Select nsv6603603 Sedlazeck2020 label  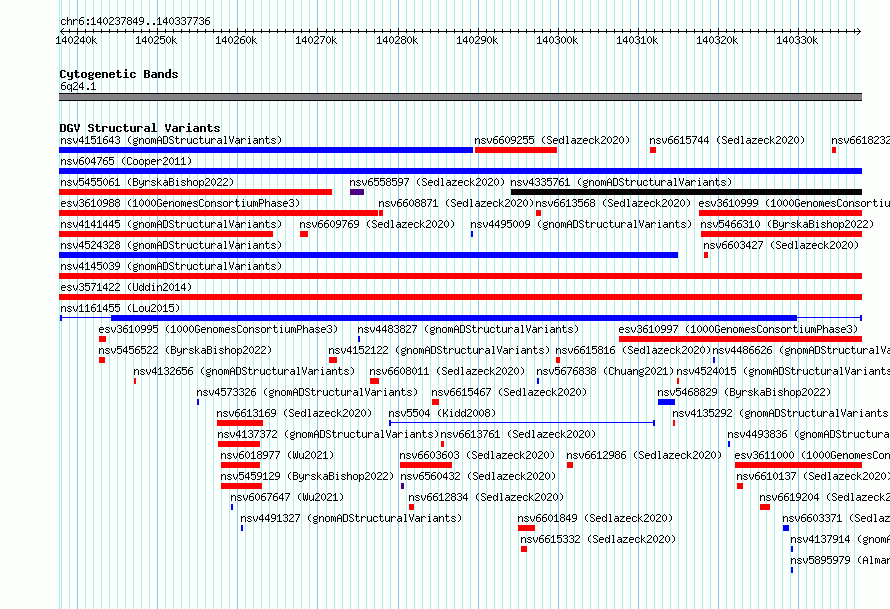(477, 455)
